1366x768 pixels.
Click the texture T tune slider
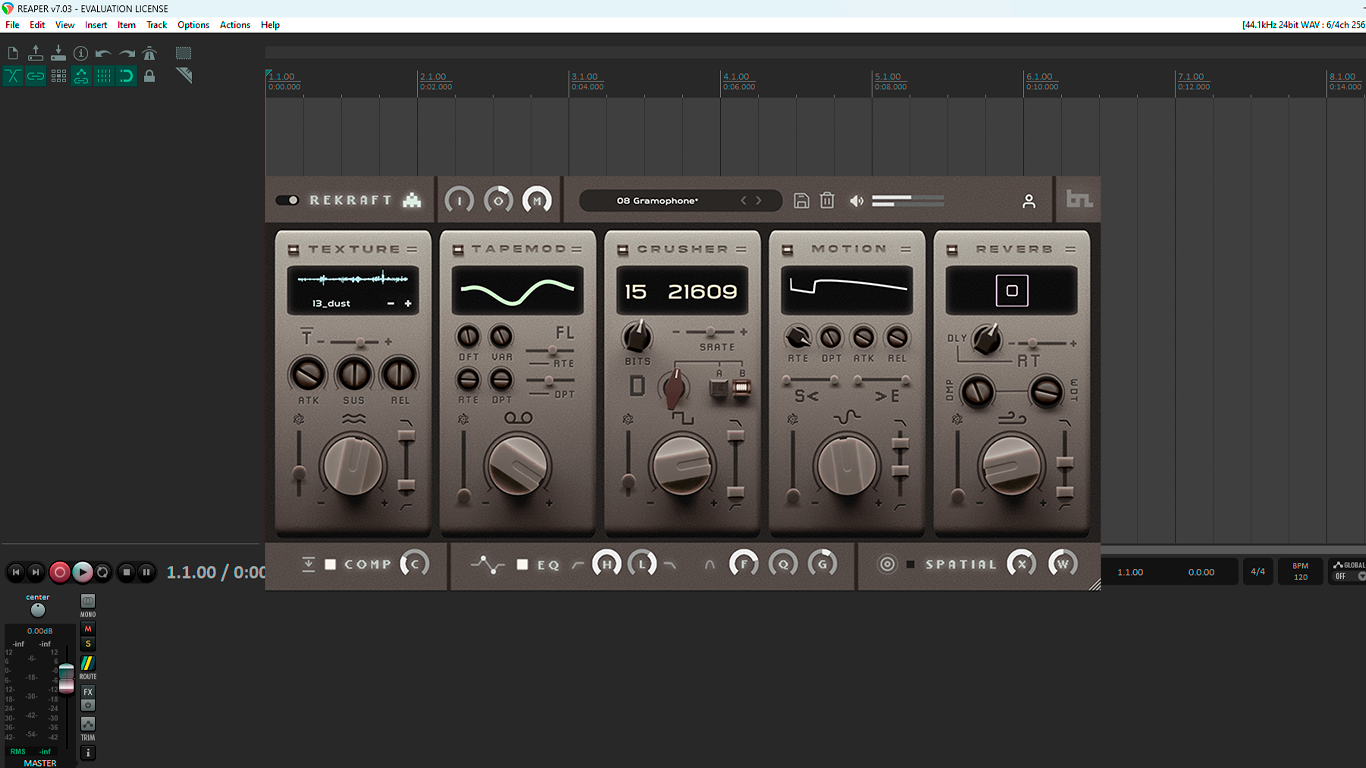(353, 341)
